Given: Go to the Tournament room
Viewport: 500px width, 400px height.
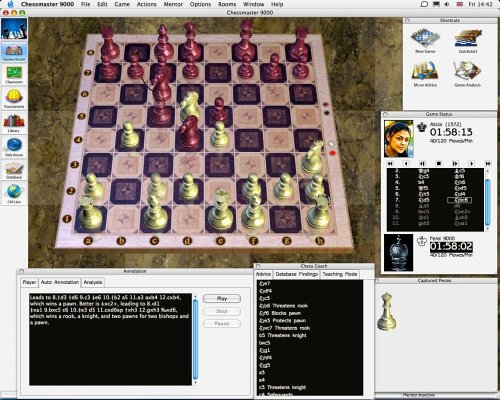Looking at the screenshot, I should click(x=14, y=99).
